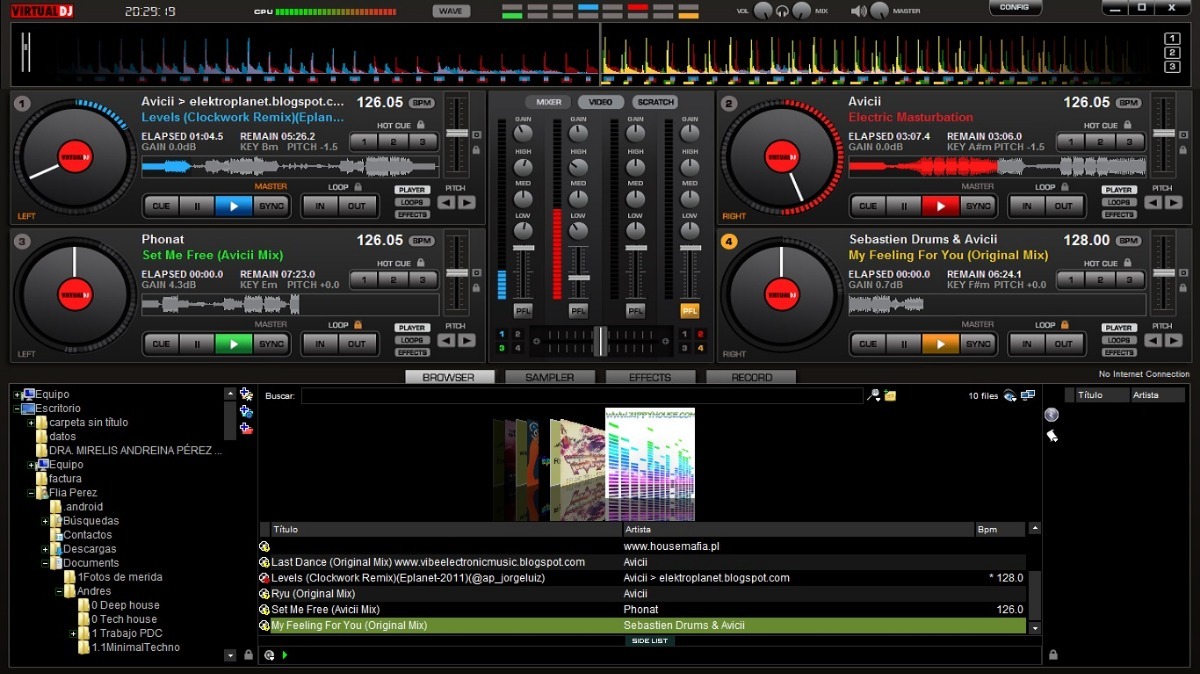The image size is (1200, 674).
Task: Switch to the EFFECTS tab
Action: (x=650, y=377)
